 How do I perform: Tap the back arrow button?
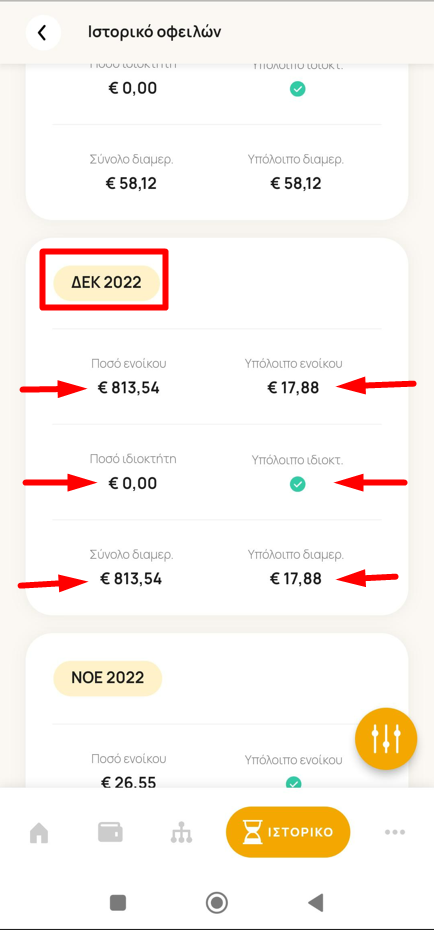click(43, 33)
